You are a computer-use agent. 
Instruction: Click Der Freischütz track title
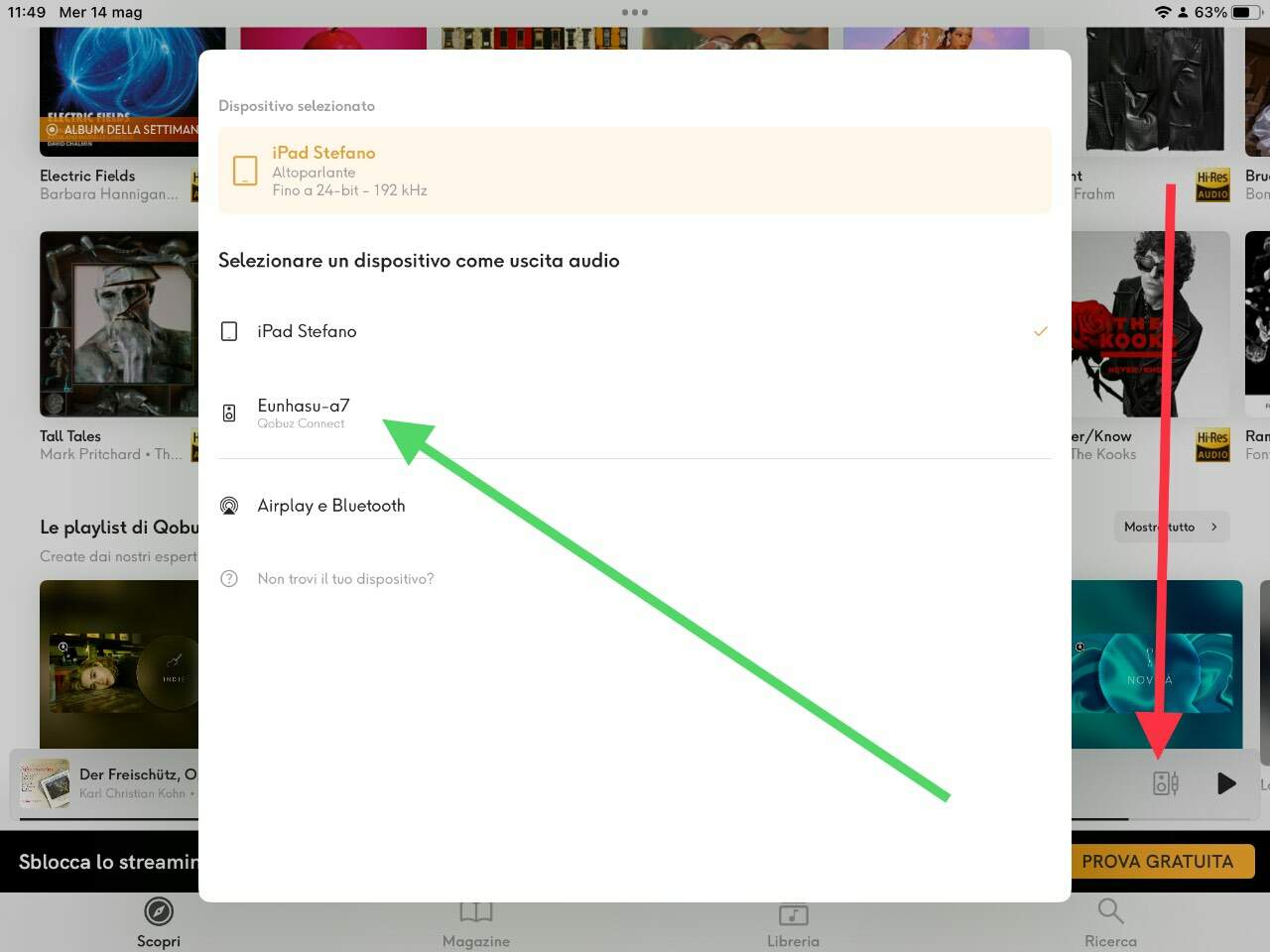point(139,774)
